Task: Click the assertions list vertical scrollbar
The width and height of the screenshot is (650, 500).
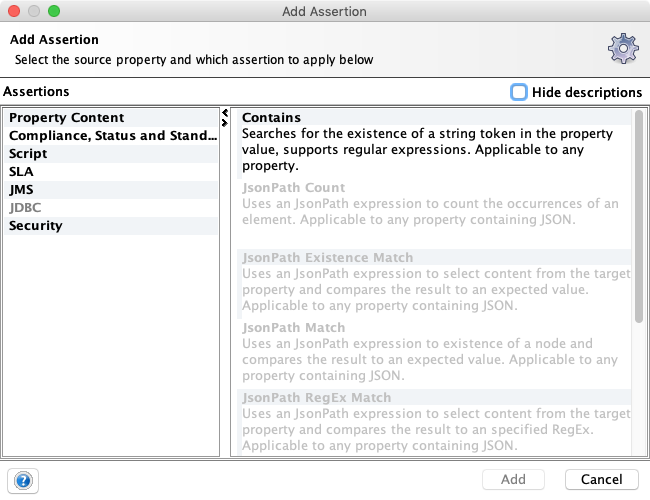Action: (639, 220)
